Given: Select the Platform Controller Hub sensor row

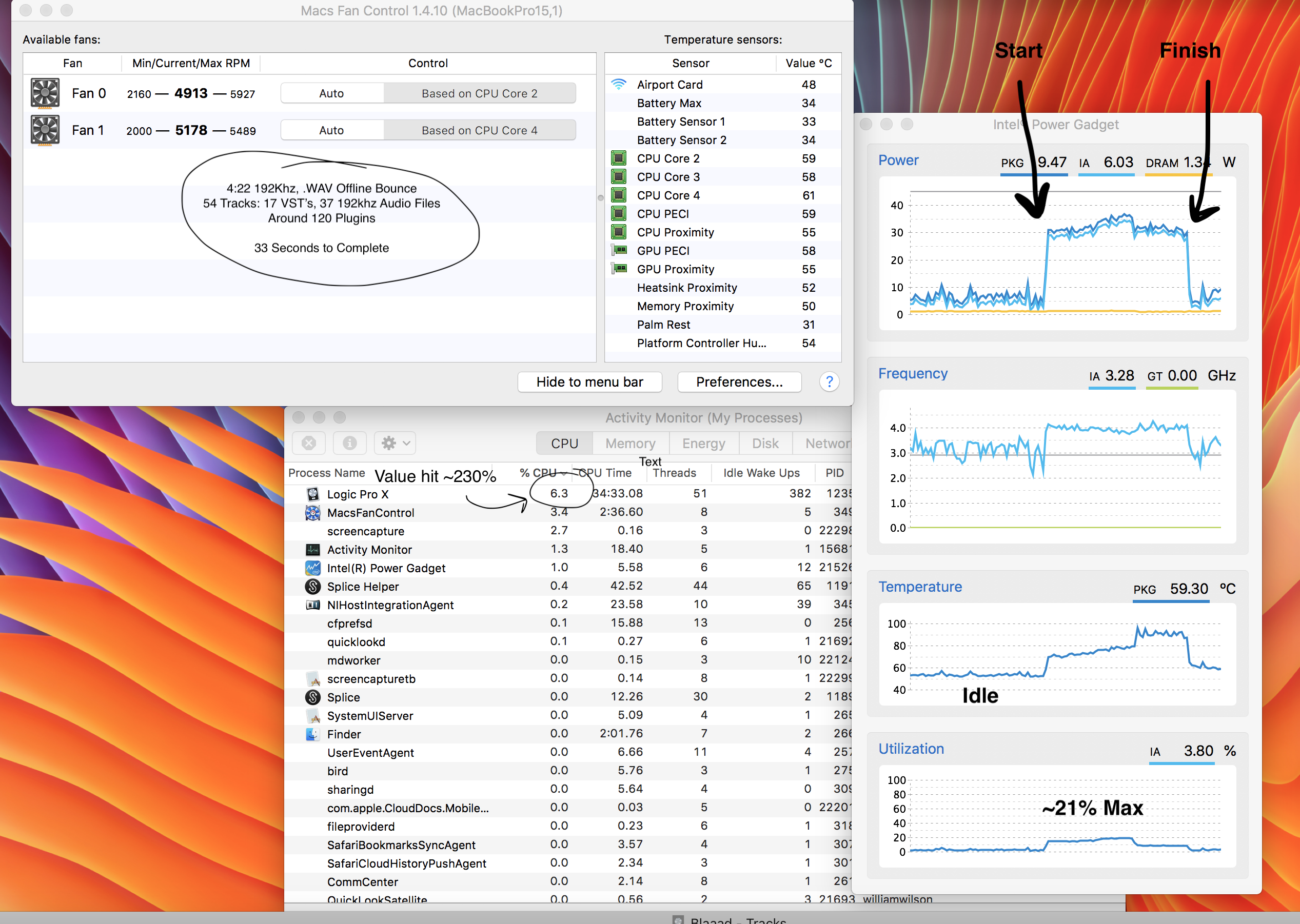Looking at the screenshot, I should [723, 343].
